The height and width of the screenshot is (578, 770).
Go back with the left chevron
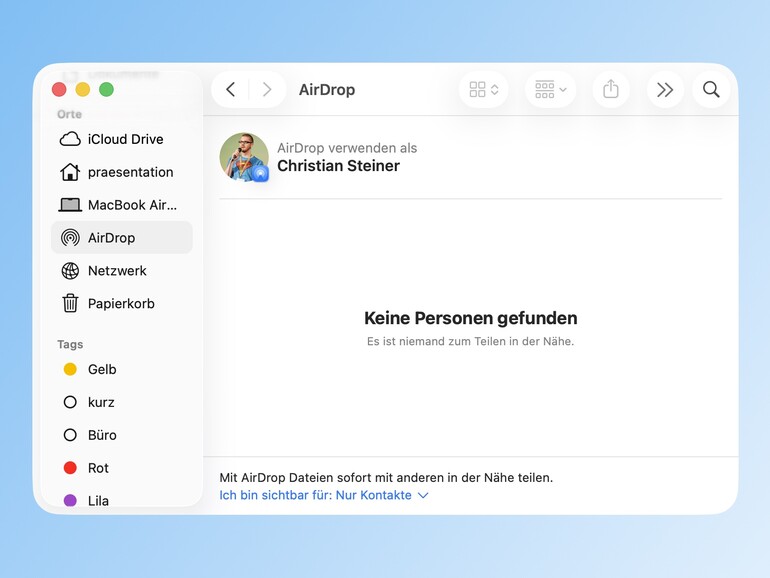click(230, 89)
